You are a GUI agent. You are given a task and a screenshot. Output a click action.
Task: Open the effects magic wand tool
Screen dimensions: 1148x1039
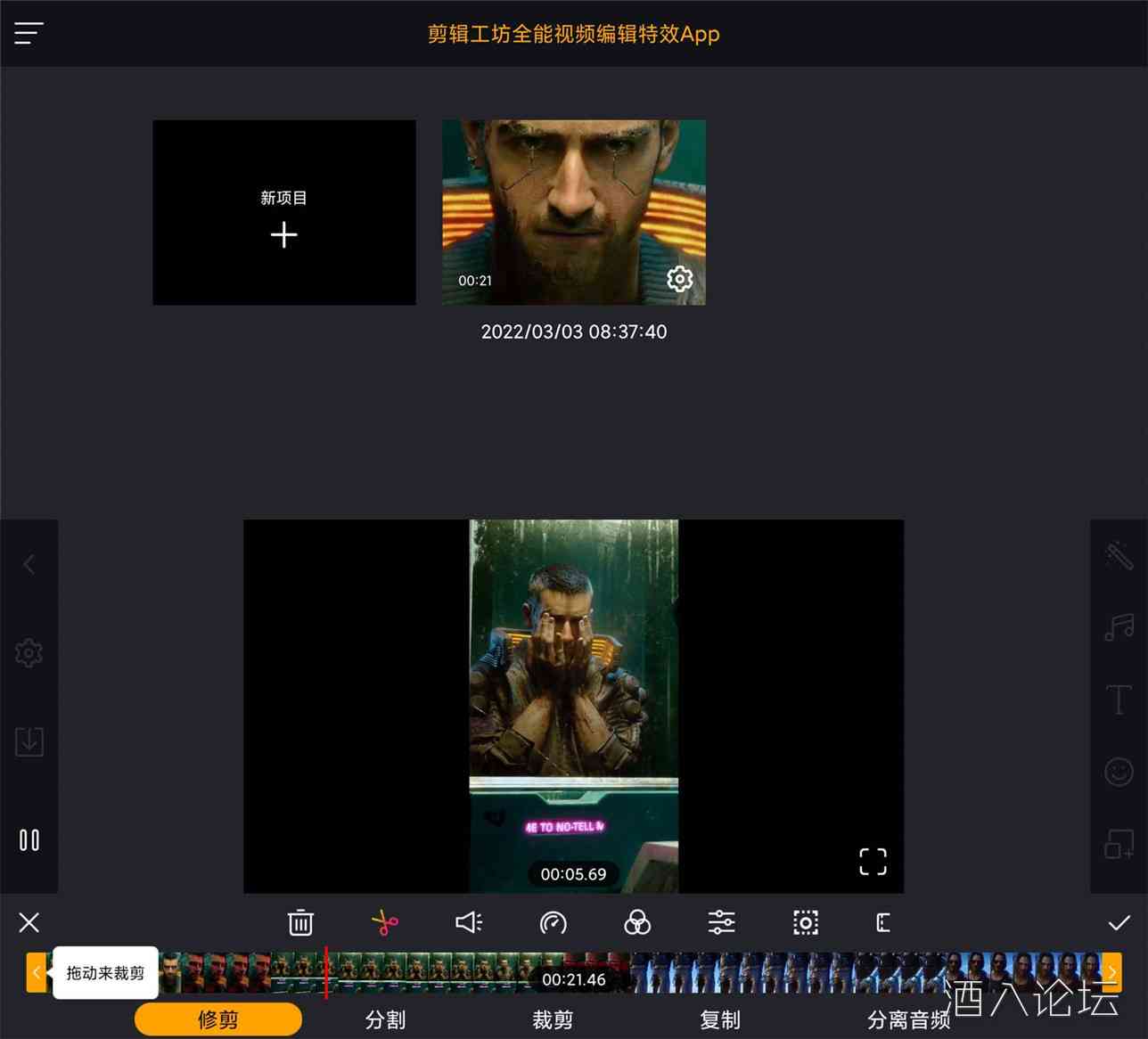pyautogui.click(x=1119, y=556)
